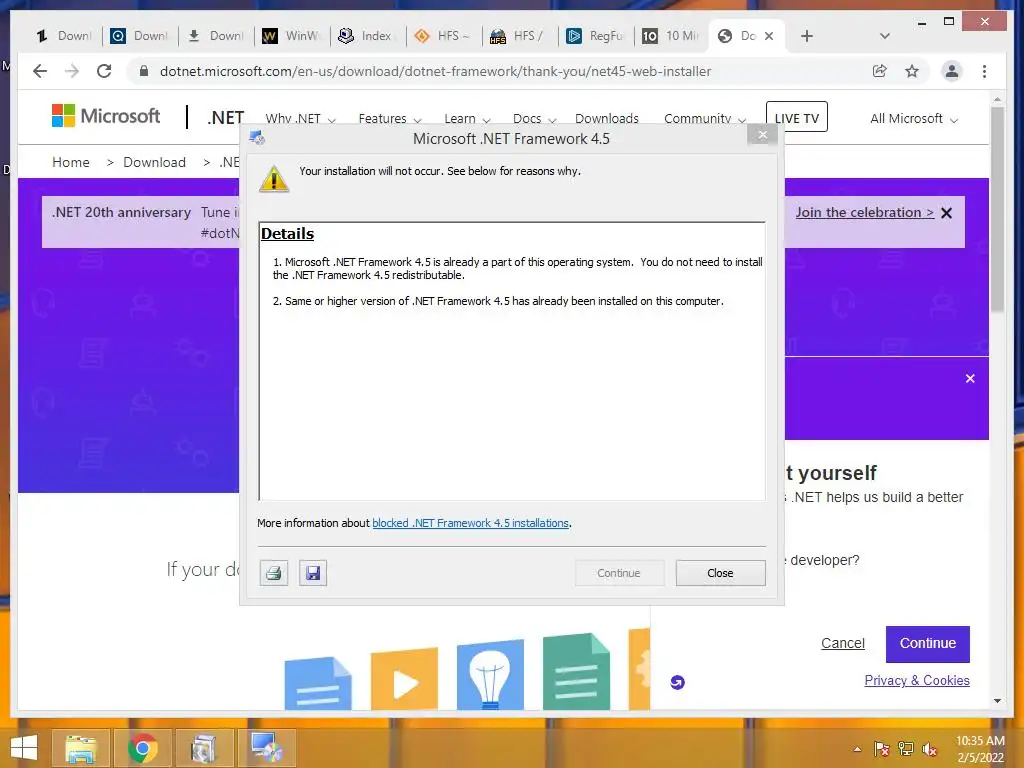
Task: Share this page via the share icon
Action: pos(880,71)
